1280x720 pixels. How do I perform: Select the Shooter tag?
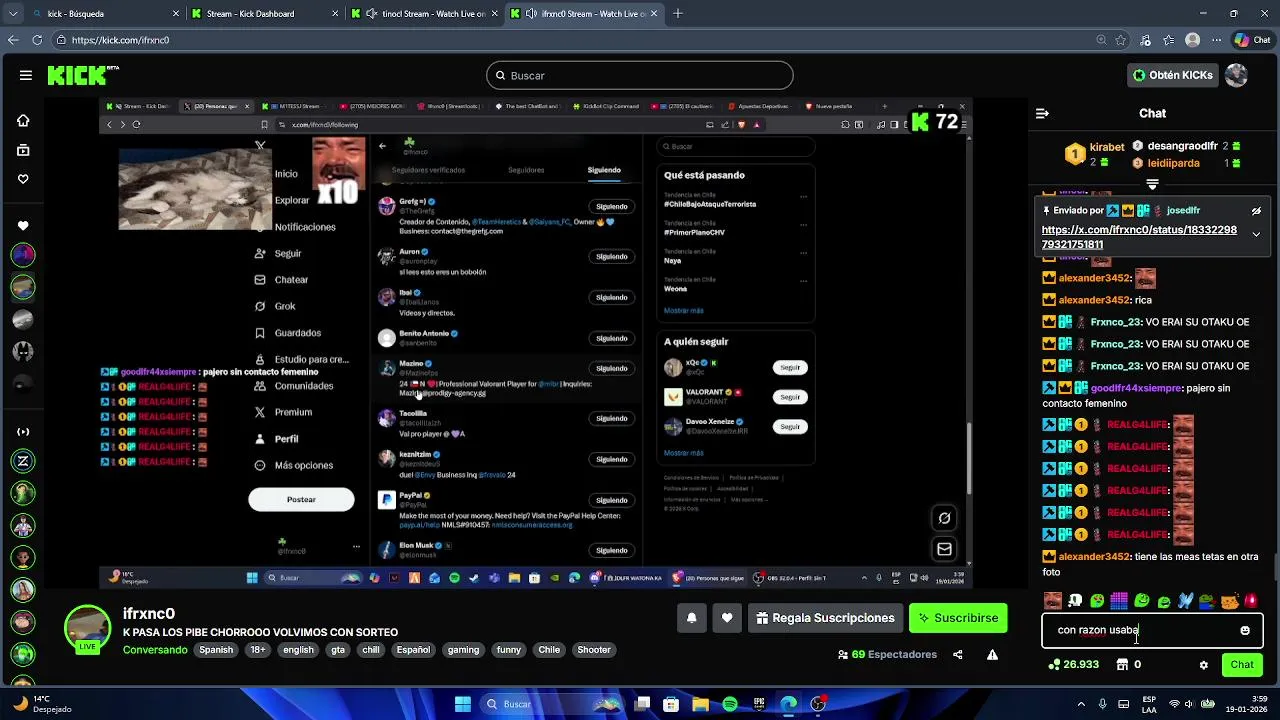coord(594,650)
